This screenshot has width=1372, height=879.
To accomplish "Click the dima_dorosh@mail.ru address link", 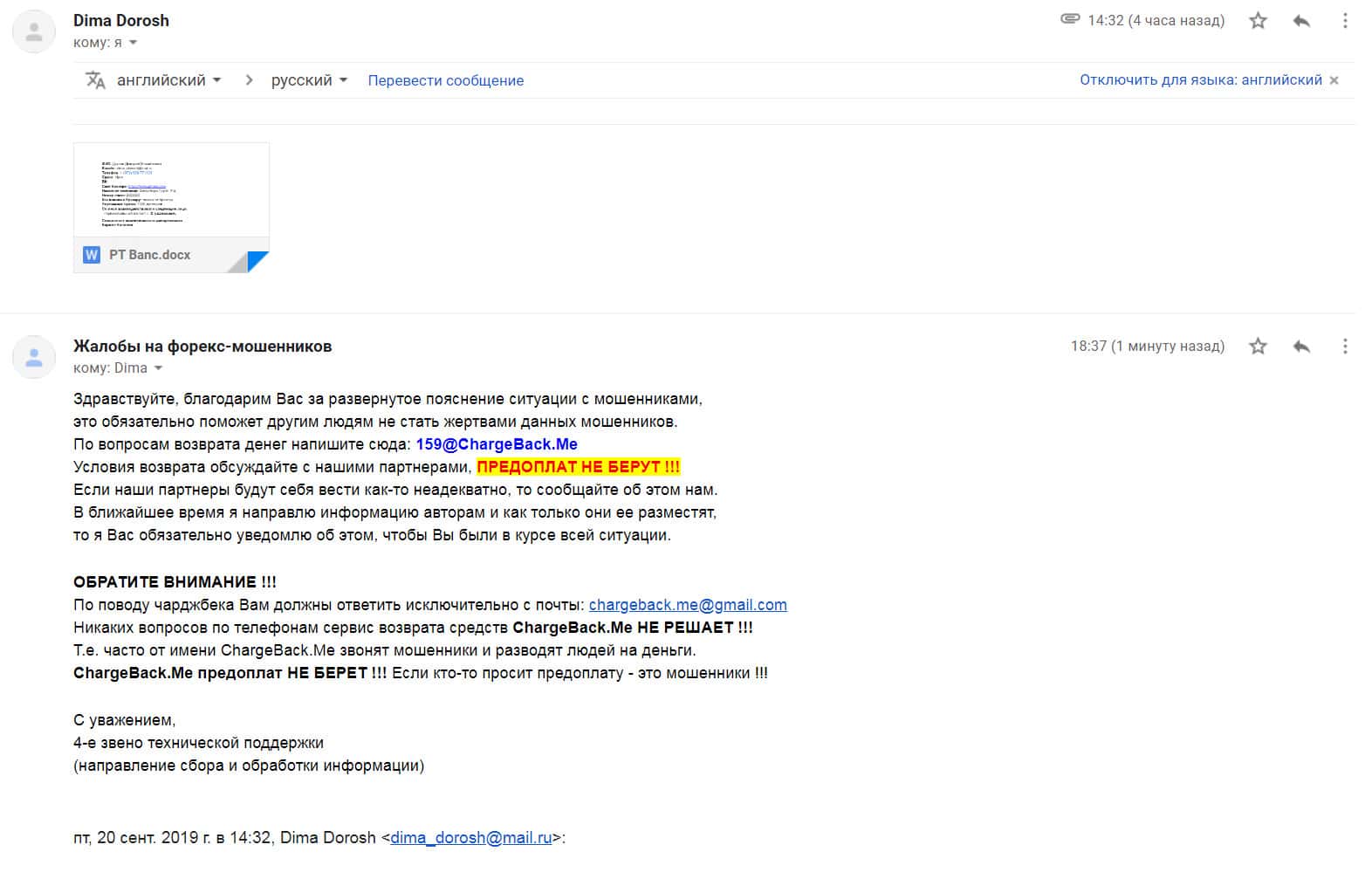I will pyautogui.click(x=470, y=838).
